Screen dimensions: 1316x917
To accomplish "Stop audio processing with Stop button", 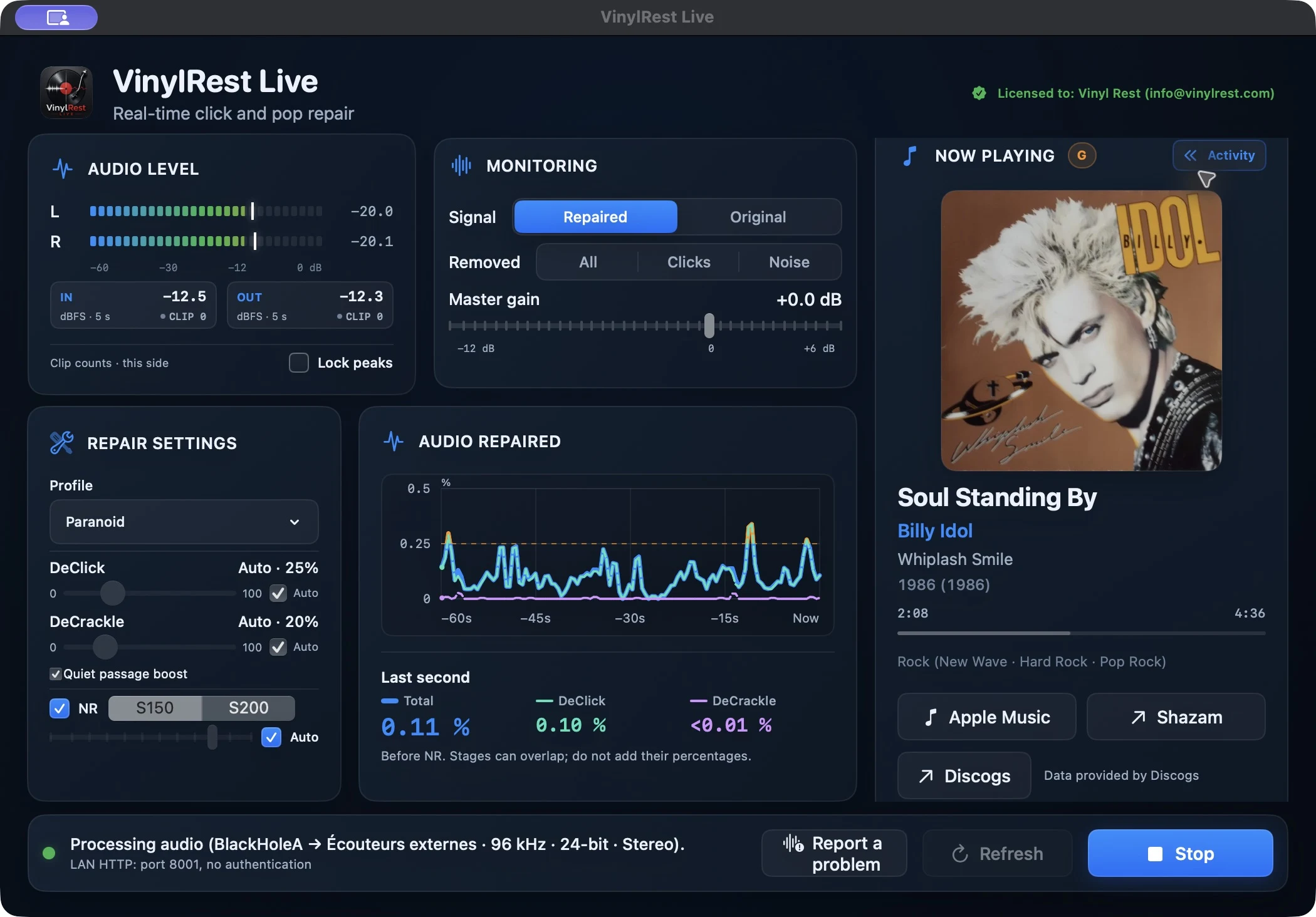I will click(1180, 853).
